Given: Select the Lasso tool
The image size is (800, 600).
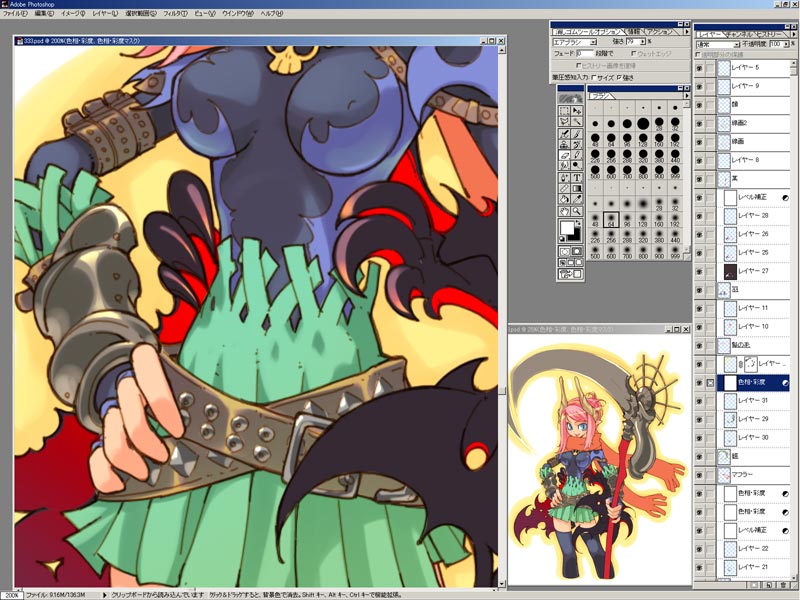Looking at the screenshot, I should (x=564, y=122).
